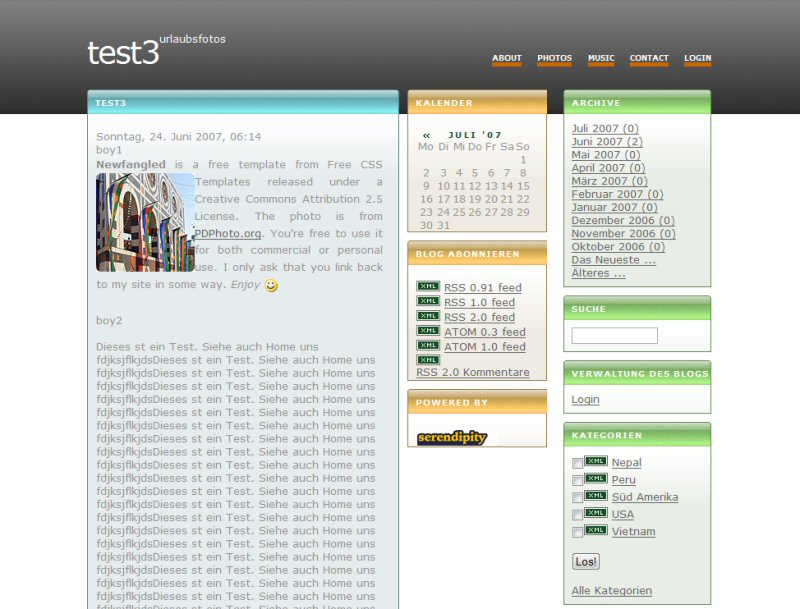Click the smiley emoticon after Enjoy
The height and width of the screenshot is (609, 800).
[x=271, y=285]
